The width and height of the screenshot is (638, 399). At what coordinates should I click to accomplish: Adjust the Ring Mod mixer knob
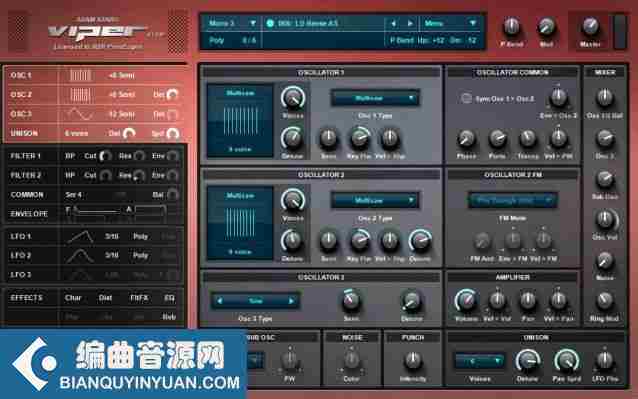(x=605, y=301)
